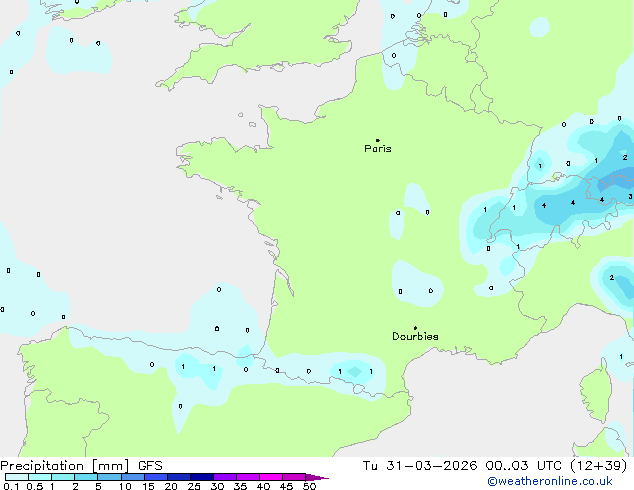The height and width of the screenshot is (490, 634).
Task: Click the 00..03 UTC time range
Action: 523,466
